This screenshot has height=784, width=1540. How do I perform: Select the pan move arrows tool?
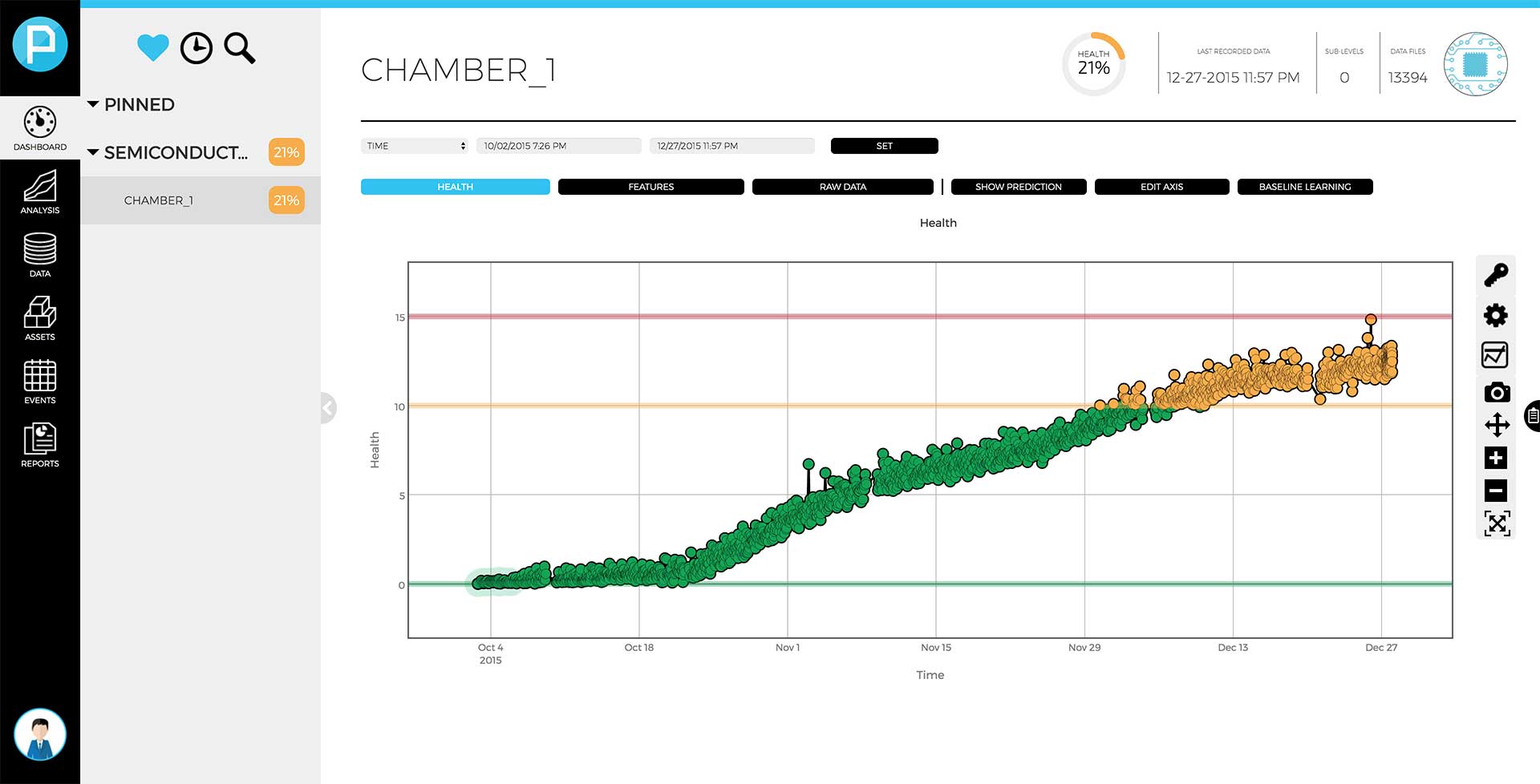[x=1496, y=425]
